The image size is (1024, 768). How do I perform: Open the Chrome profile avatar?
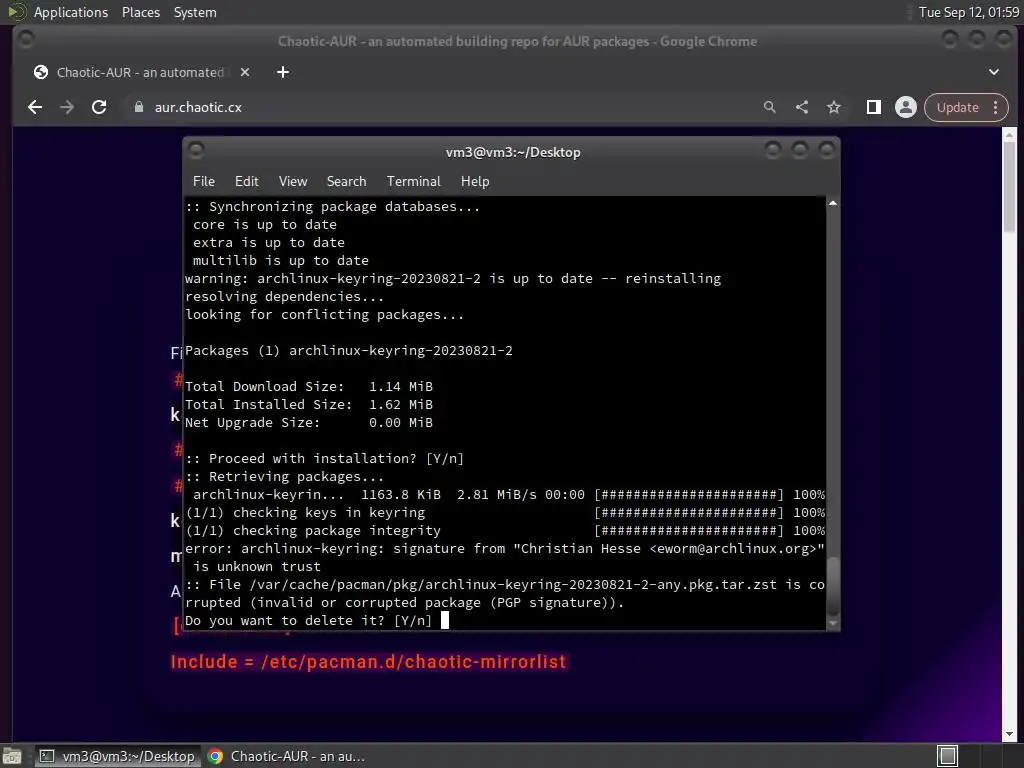click(906, 107)
